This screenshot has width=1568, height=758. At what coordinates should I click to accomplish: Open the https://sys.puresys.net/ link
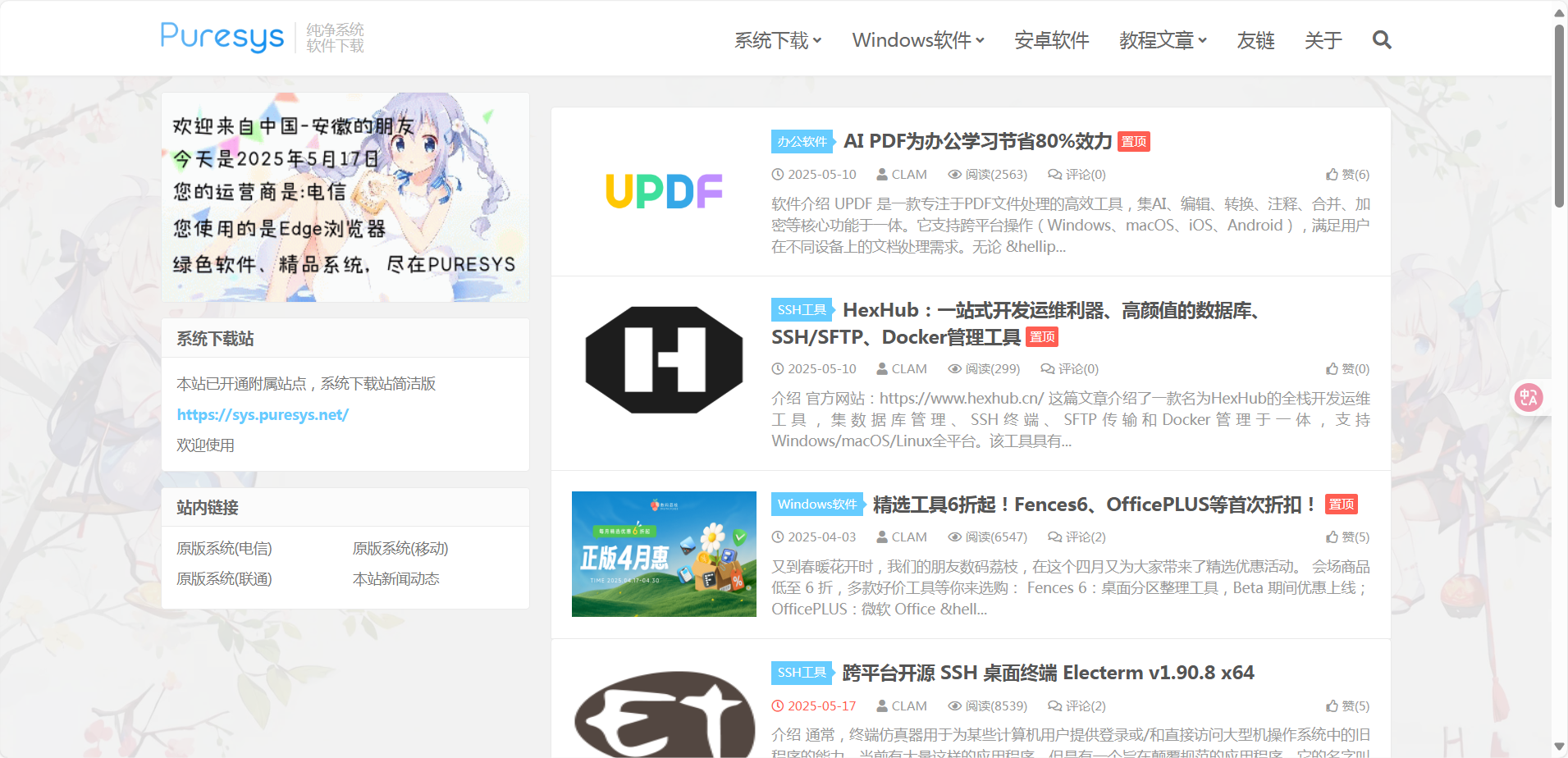point(263,414)
